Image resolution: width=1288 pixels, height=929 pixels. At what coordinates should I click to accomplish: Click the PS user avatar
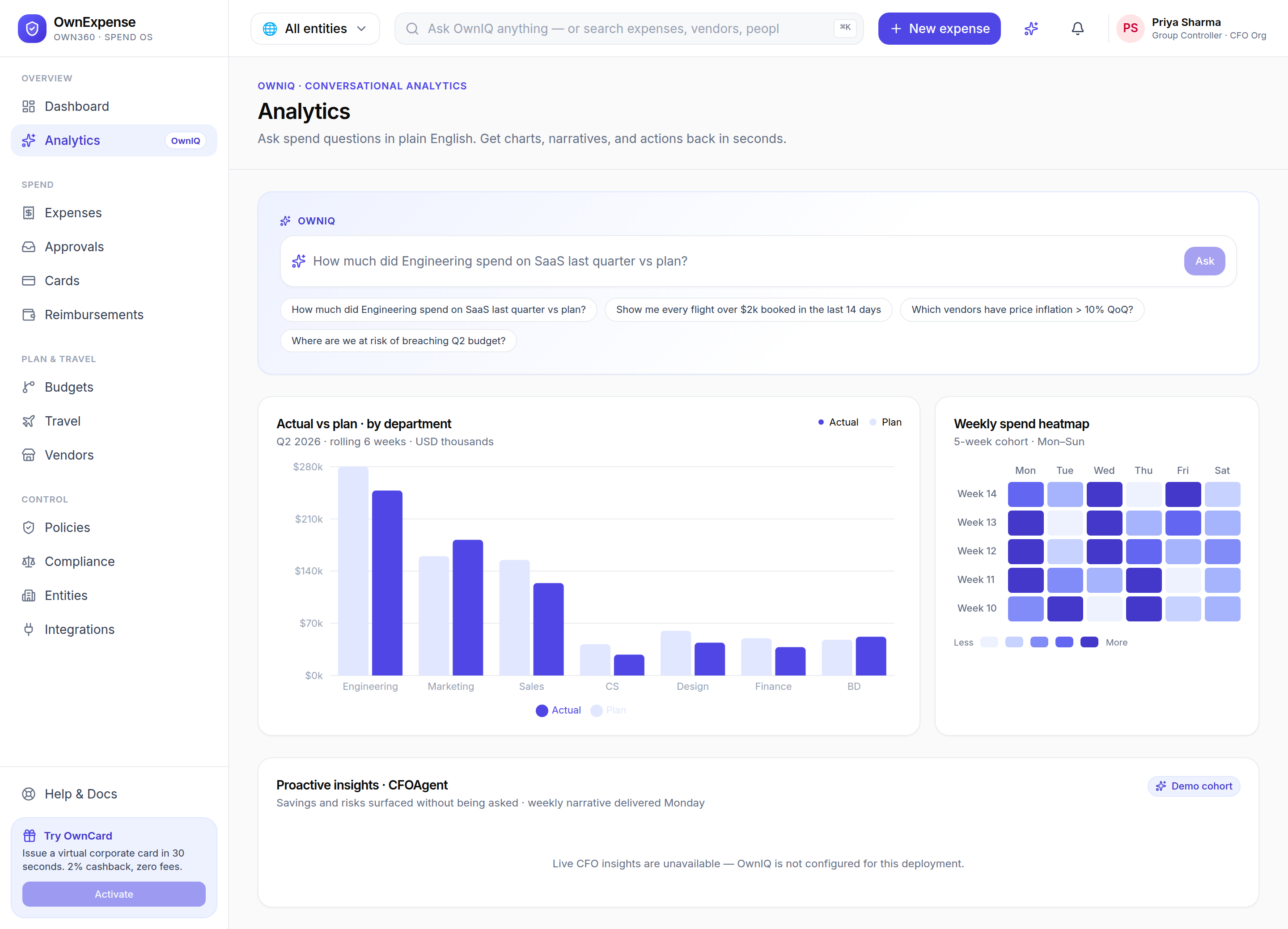tap(1130, 29)
